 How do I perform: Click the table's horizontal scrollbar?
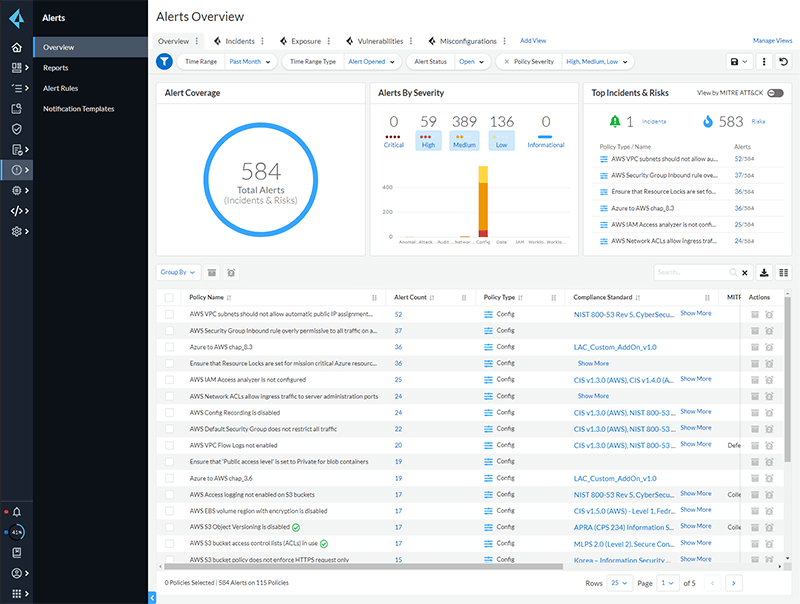[363, 566]
